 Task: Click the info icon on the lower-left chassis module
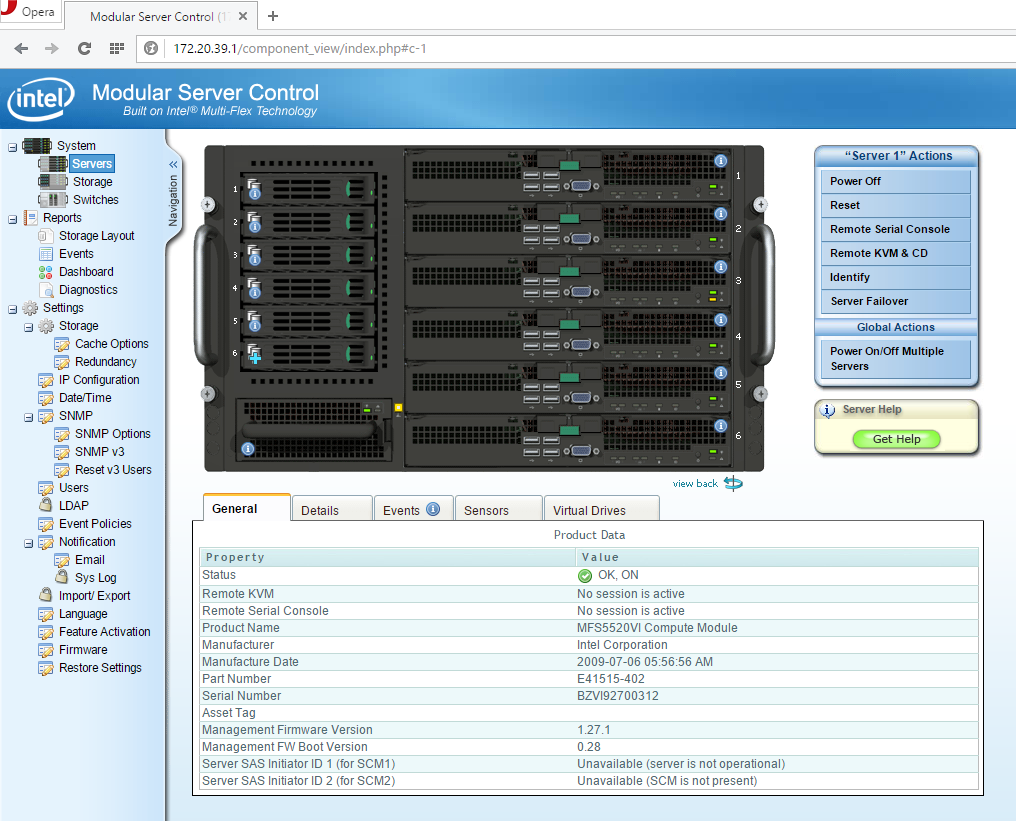[248, 448]
